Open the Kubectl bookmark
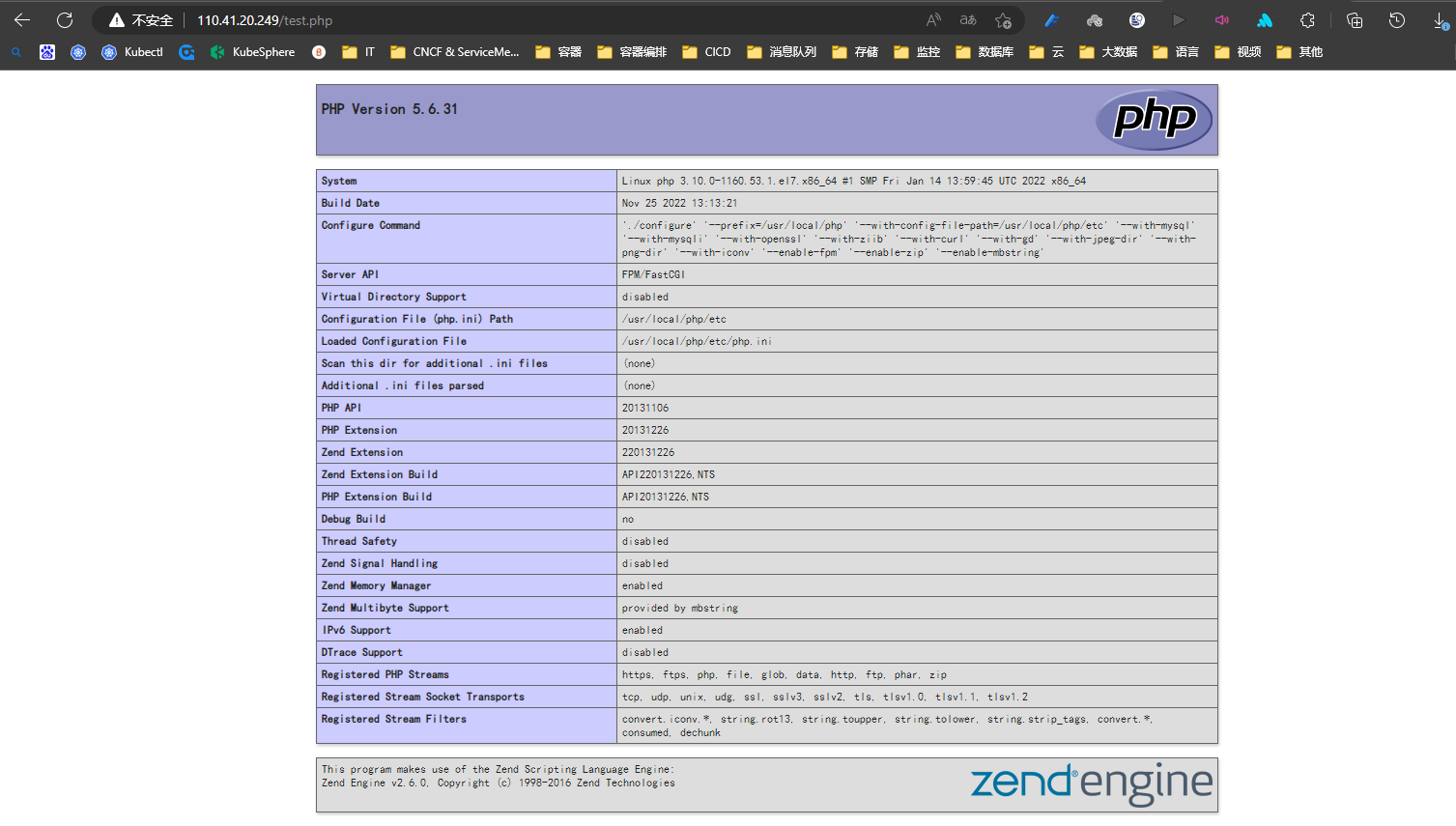This screenshot has width=1456, height=826. (x=132, y=52)
